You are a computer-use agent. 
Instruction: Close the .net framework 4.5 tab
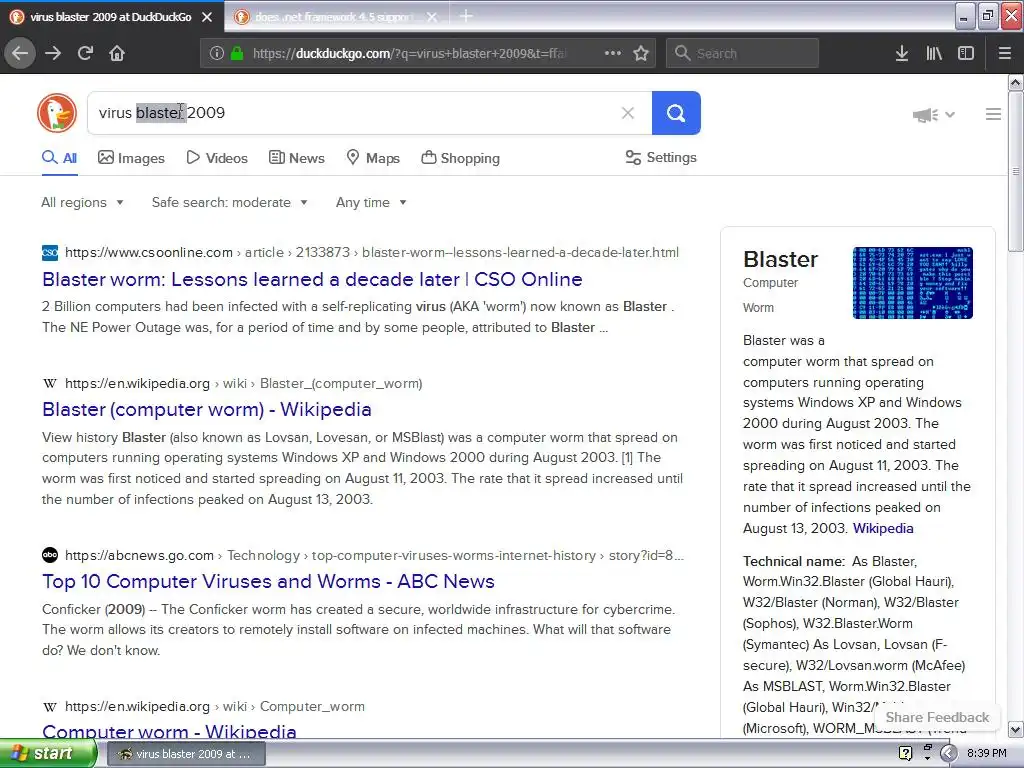(432, 17)
